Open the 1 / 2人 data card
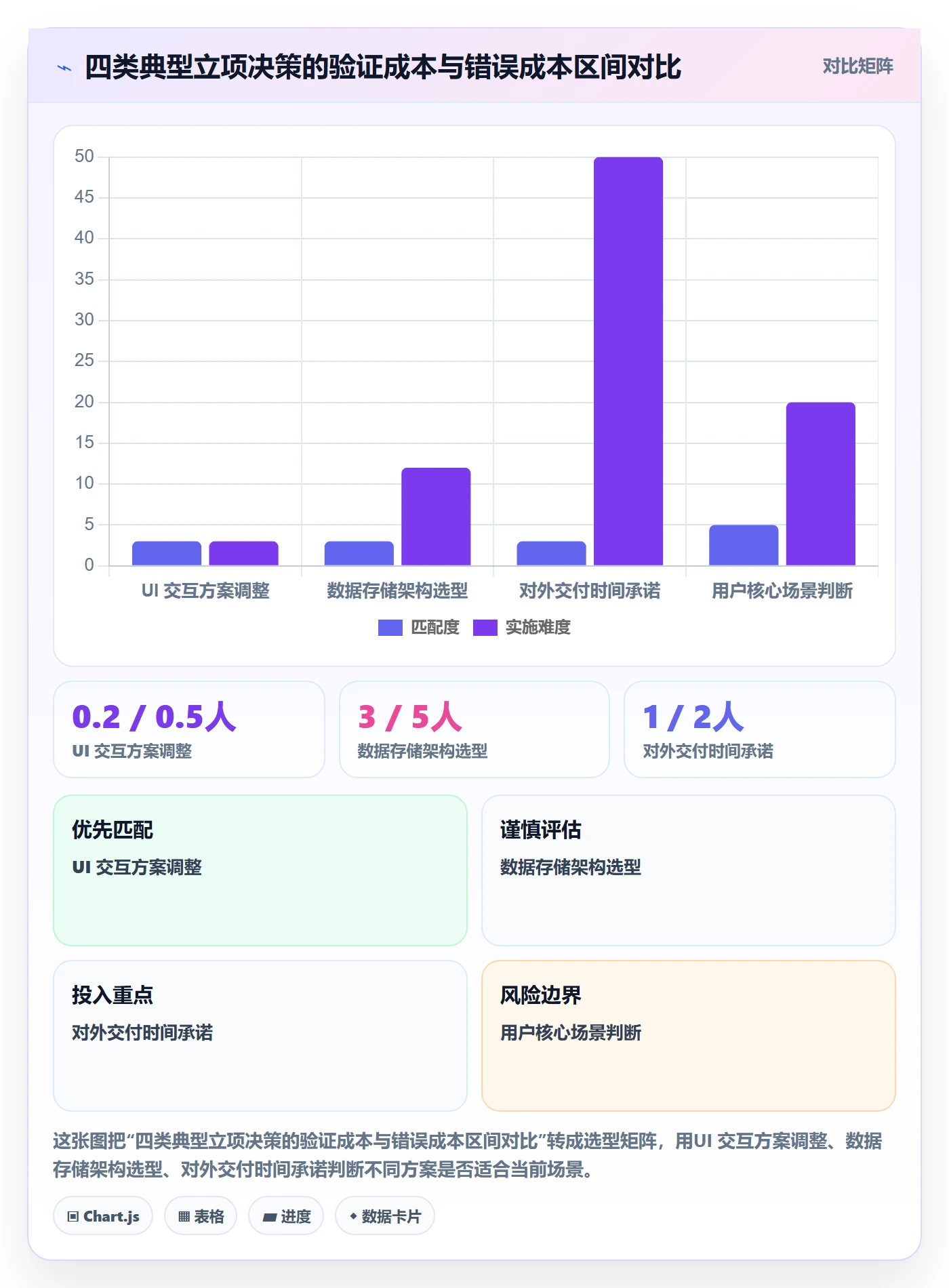 [x=760, y=729]
